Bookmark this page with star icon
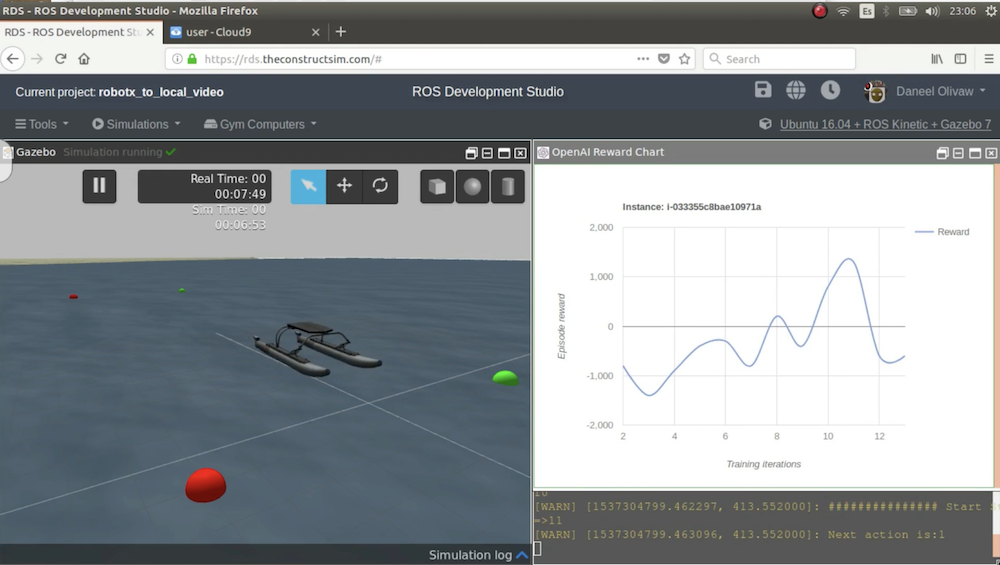The height and width of the screenshot is (565, 1000). (x=684, y=59)
